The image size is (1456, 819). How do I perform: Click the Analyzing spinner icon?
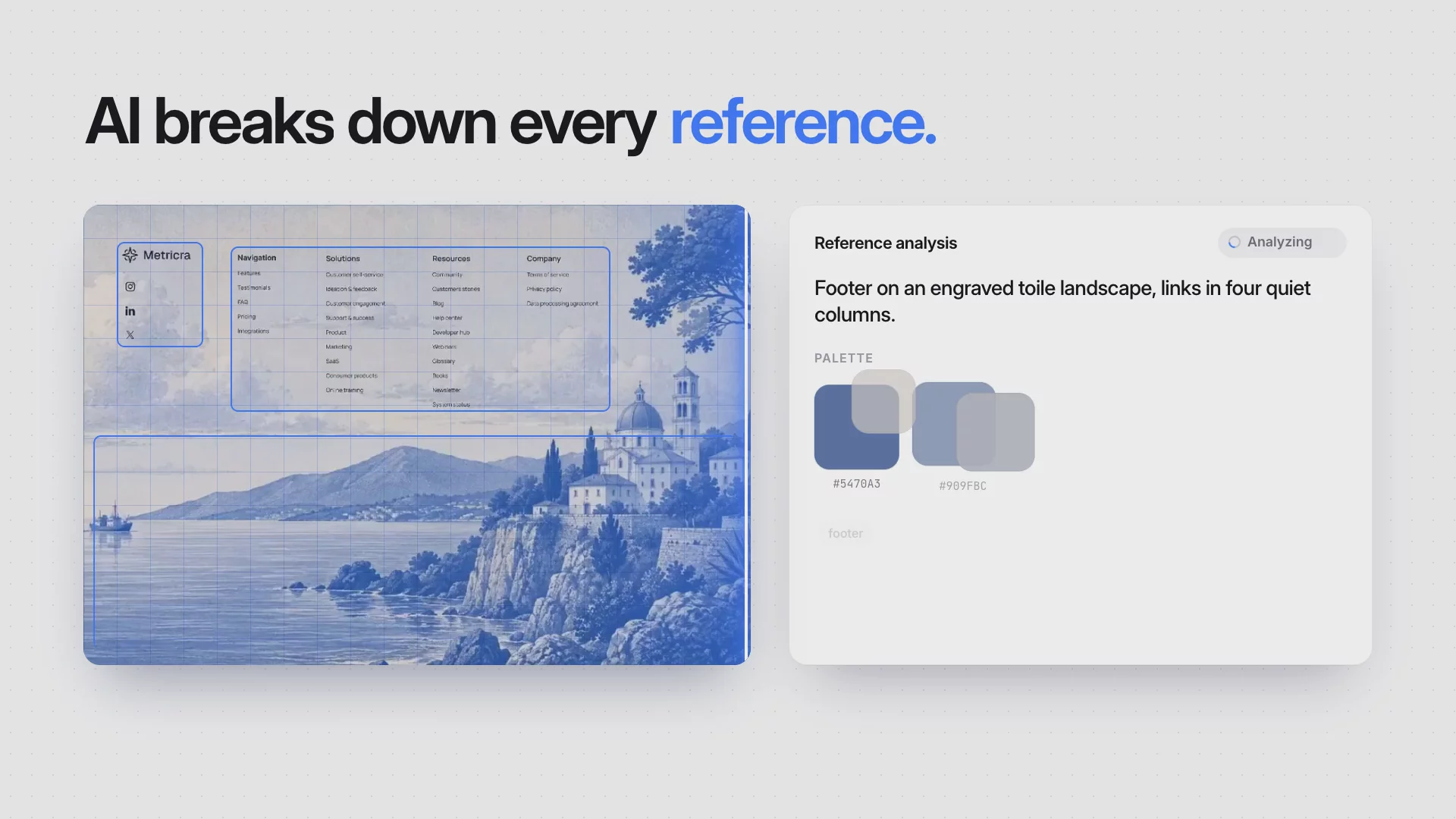tap(1234, 242)
